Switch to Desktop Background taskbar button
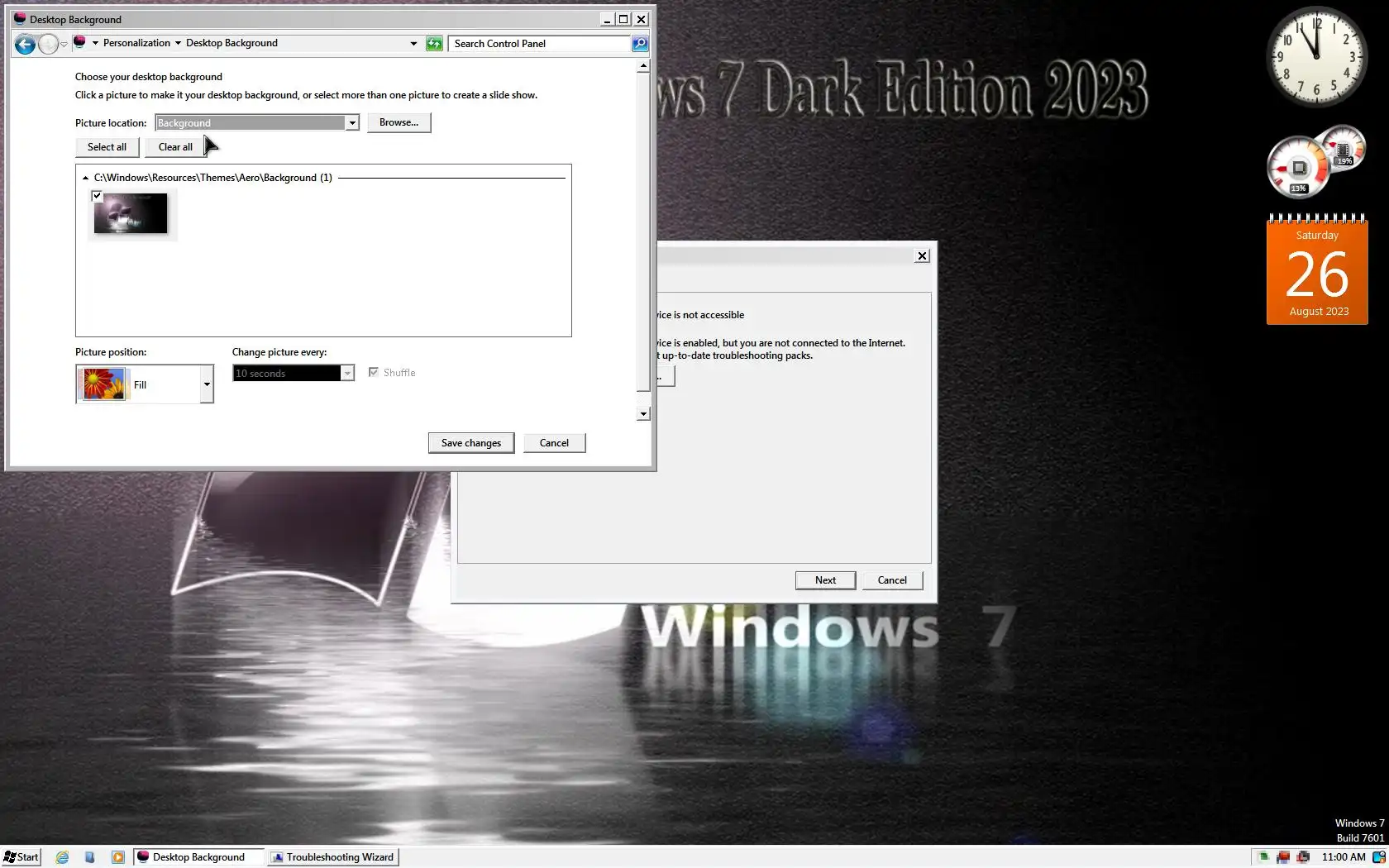 [x=198, y=857]
